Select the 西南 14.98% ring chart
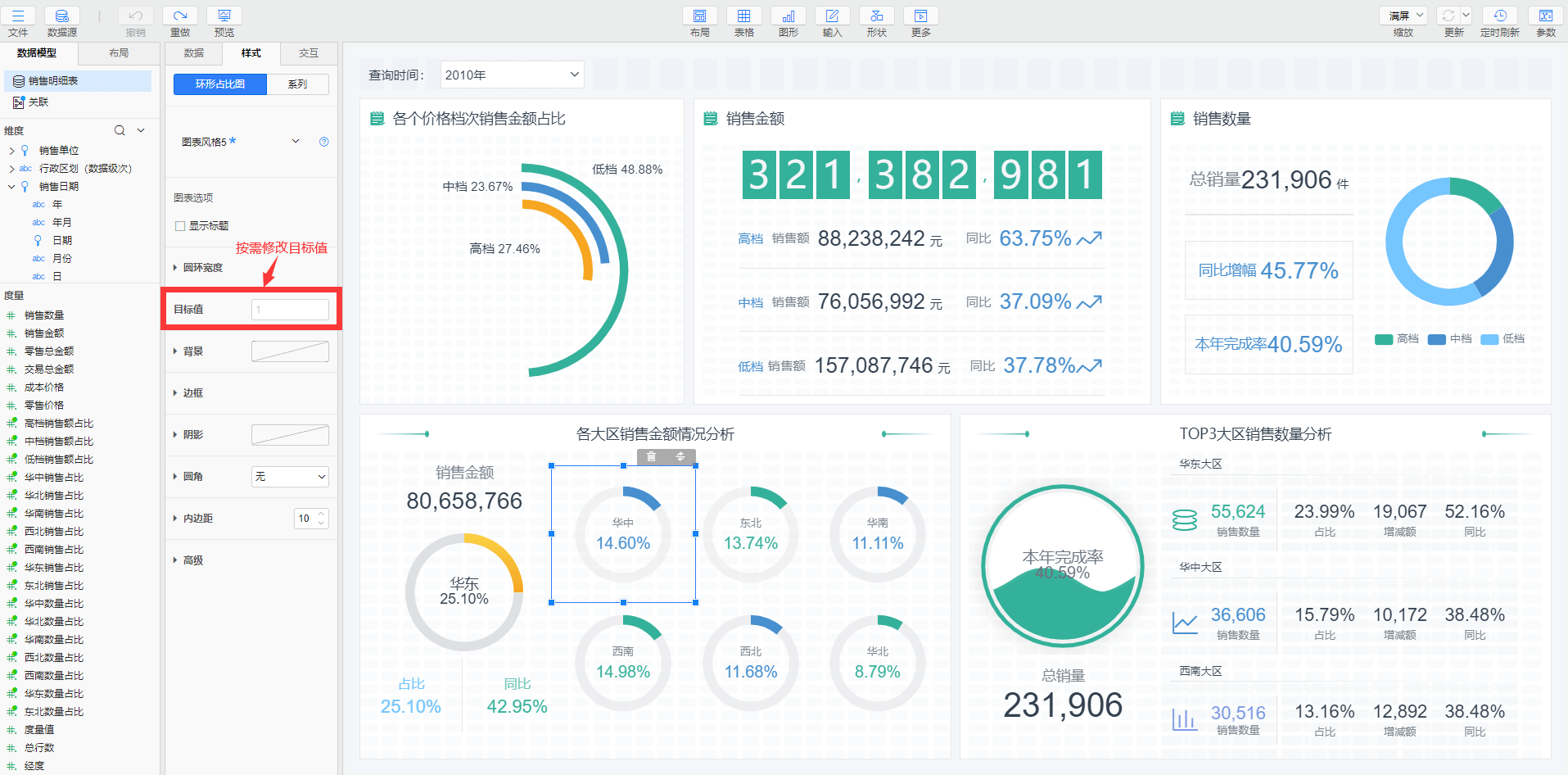The width and height of the screenshot is (1568, 775). coord(623,663)
